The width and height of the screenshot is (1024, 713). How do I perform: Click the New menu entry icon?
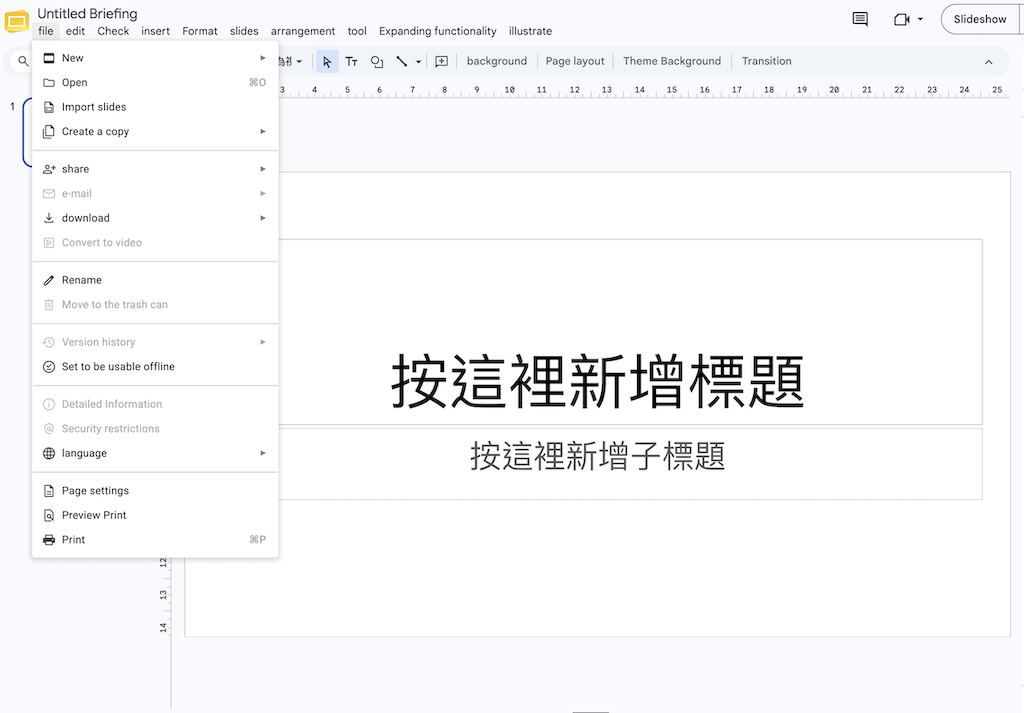49,58
